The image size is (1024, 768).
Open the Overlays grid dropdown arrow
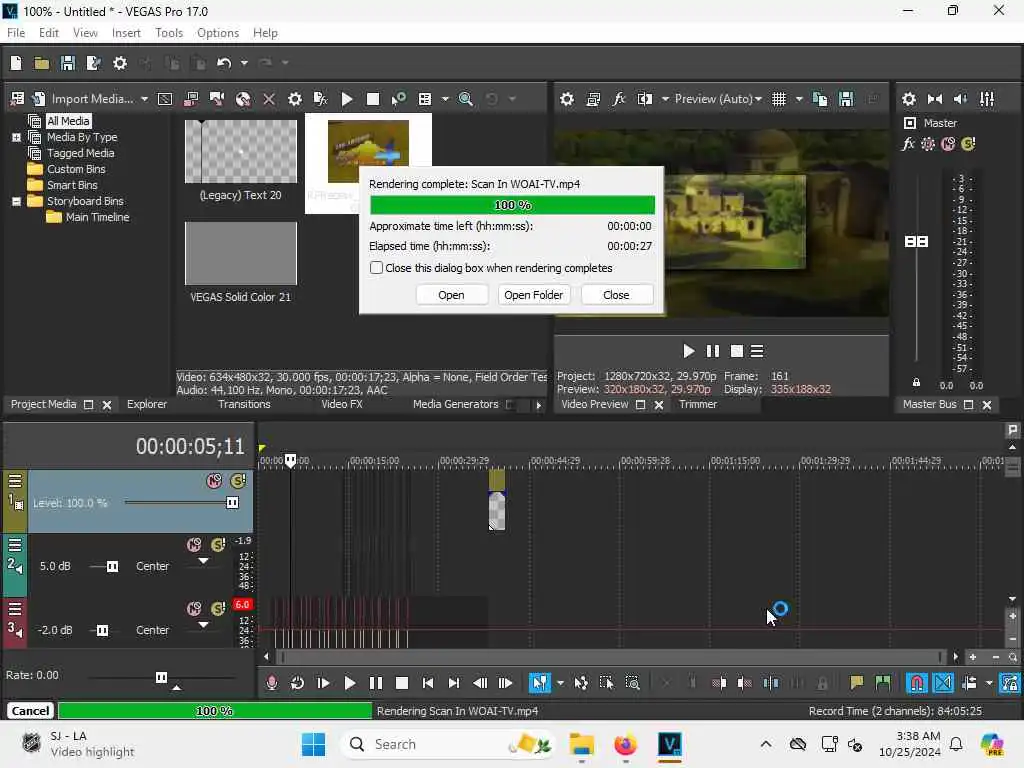(x=799, y=99)
